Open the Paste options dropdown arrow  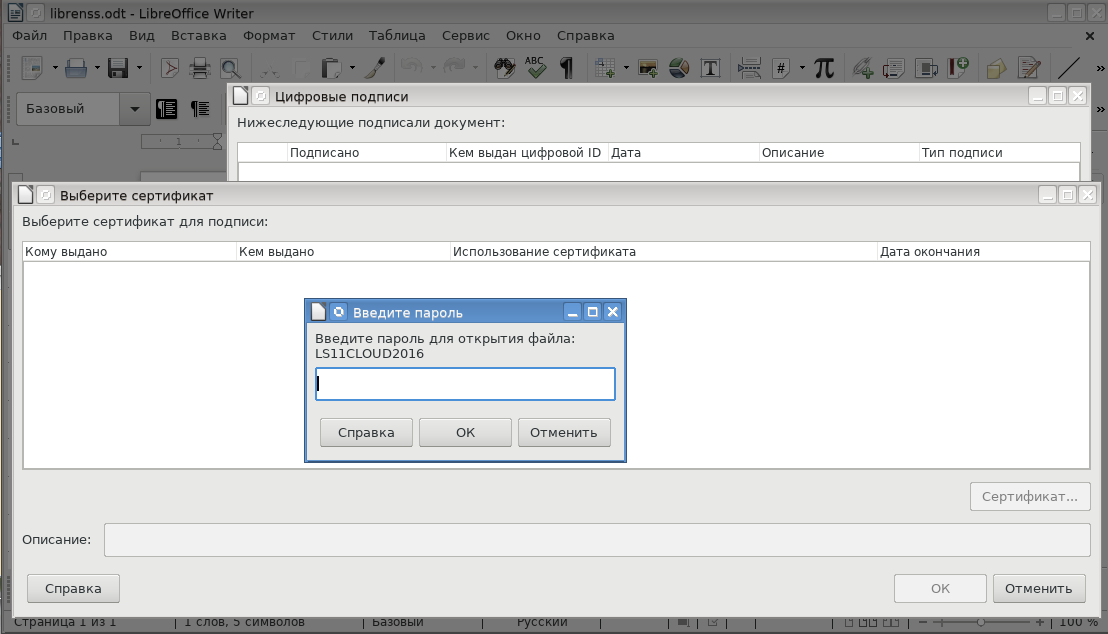click(x=352, y=68)
